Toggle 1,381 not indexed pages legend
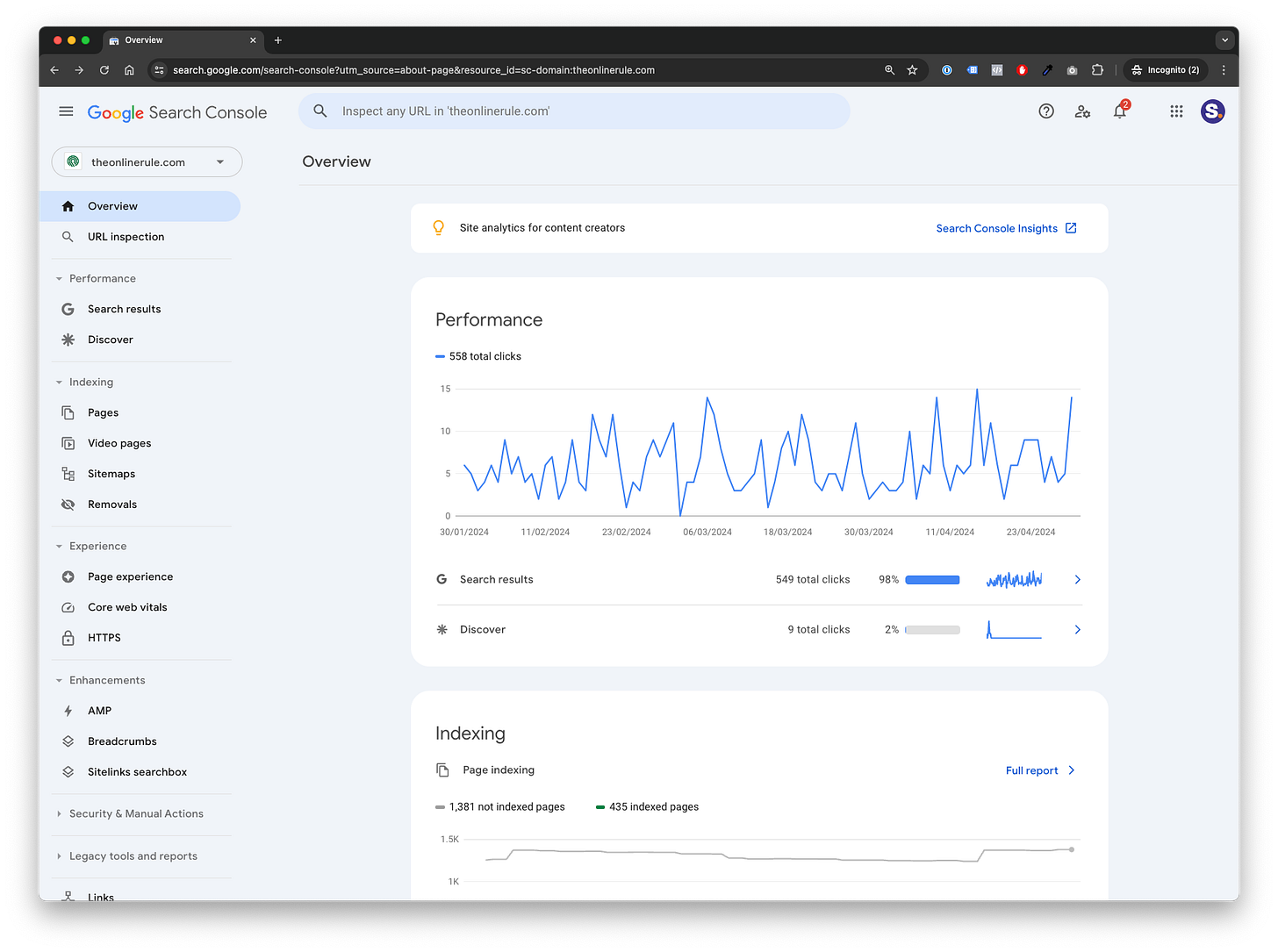The height and width of the screenshot is (952, 1278). [500, 807]
